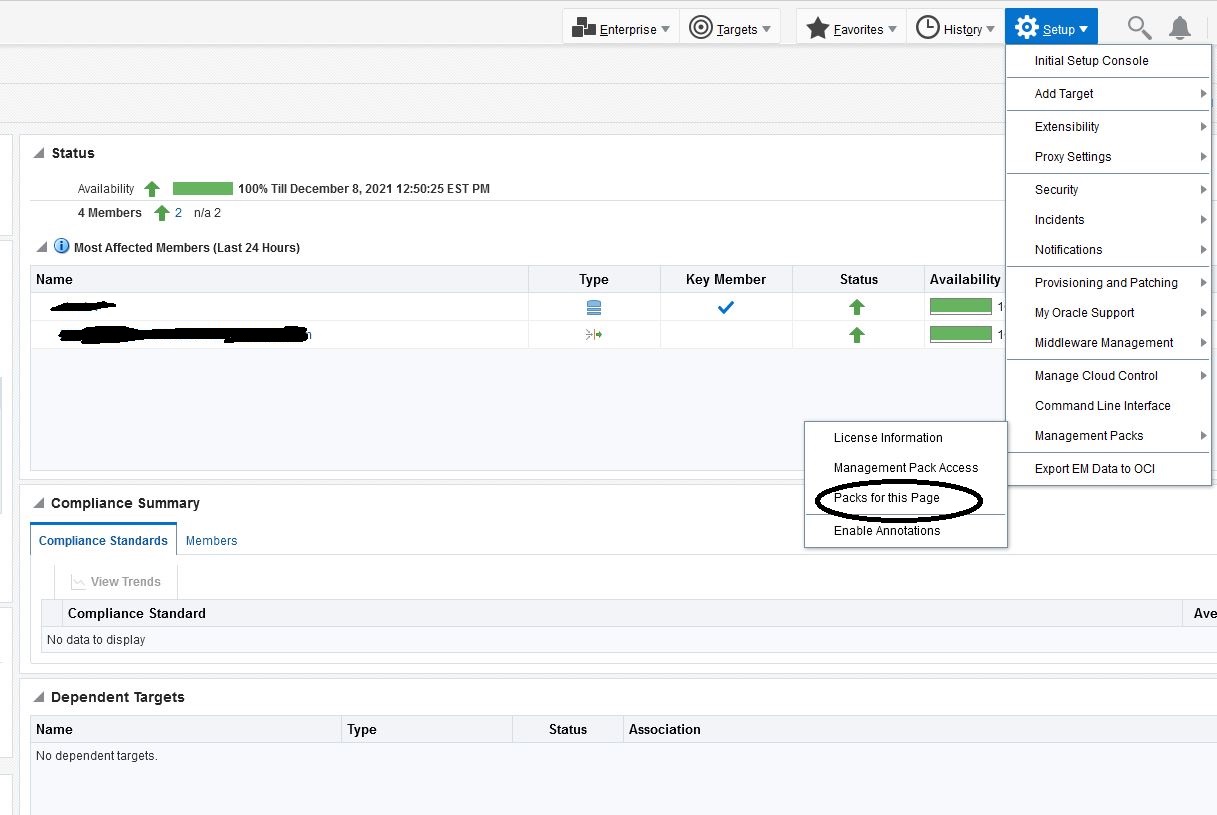Open the notifications bell icon

[1180, 28]
